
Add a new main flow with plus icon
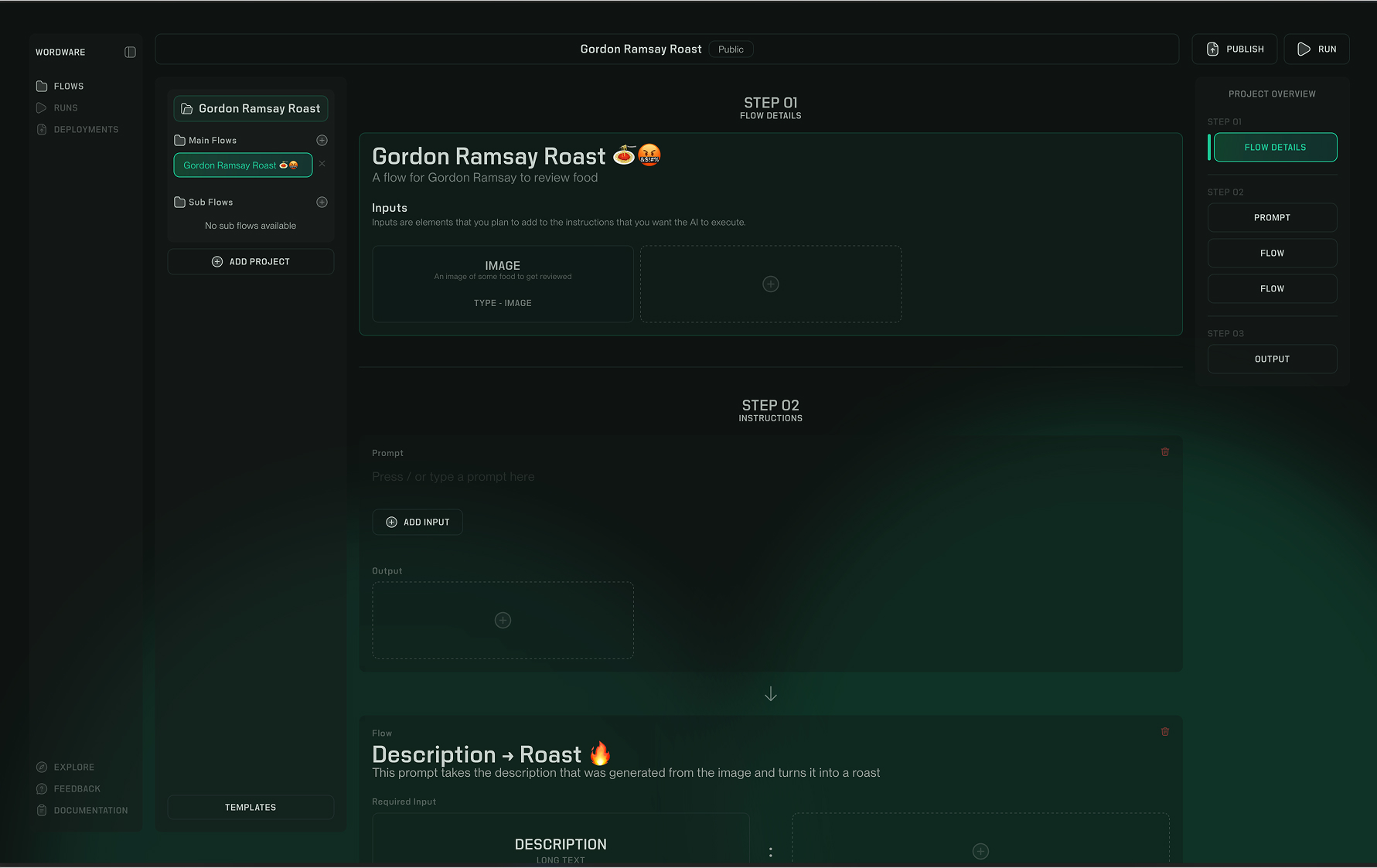[x=322, y=140]
